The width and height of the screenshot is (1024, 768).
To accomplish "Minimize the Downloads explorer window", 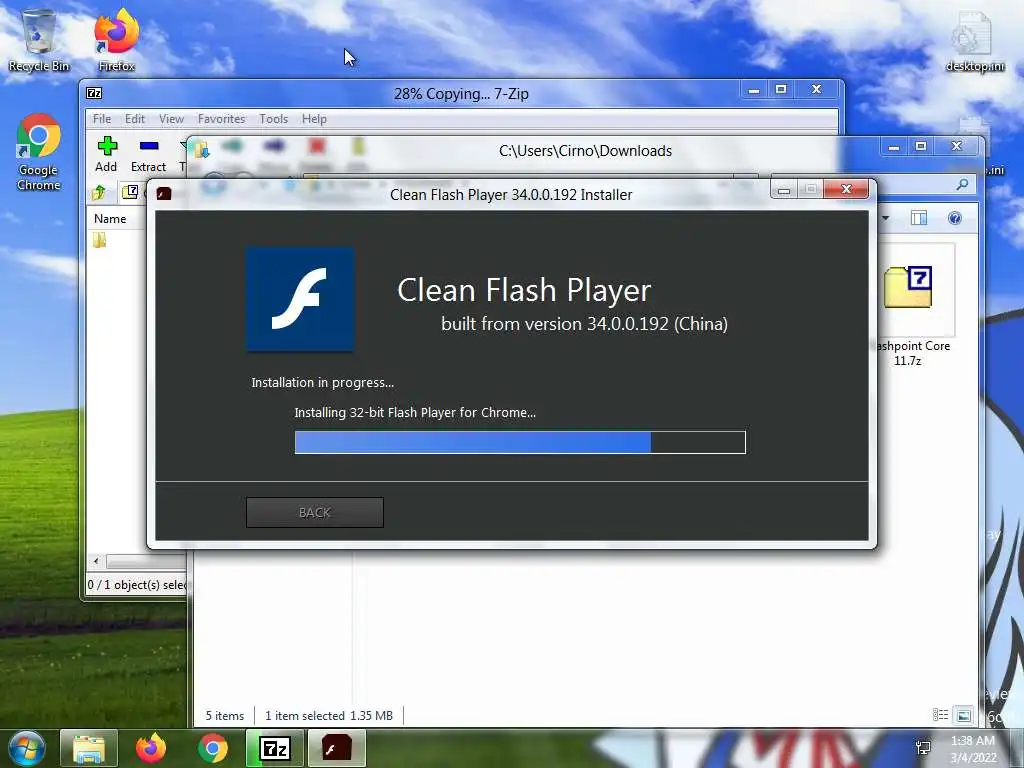I will click(894, 147).
